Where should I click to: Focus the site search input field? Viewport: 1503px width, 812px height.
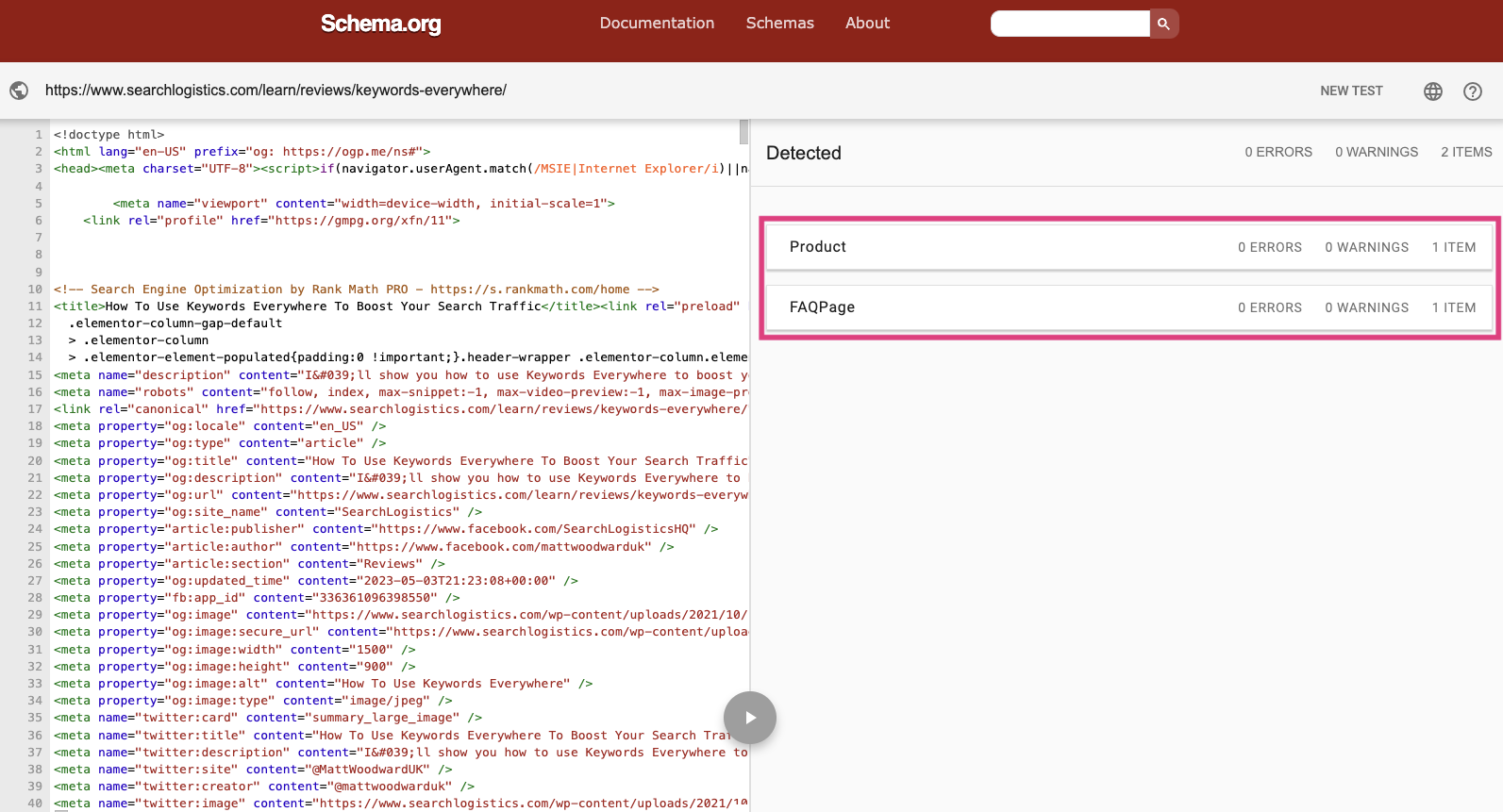(x=1070, y=24)
